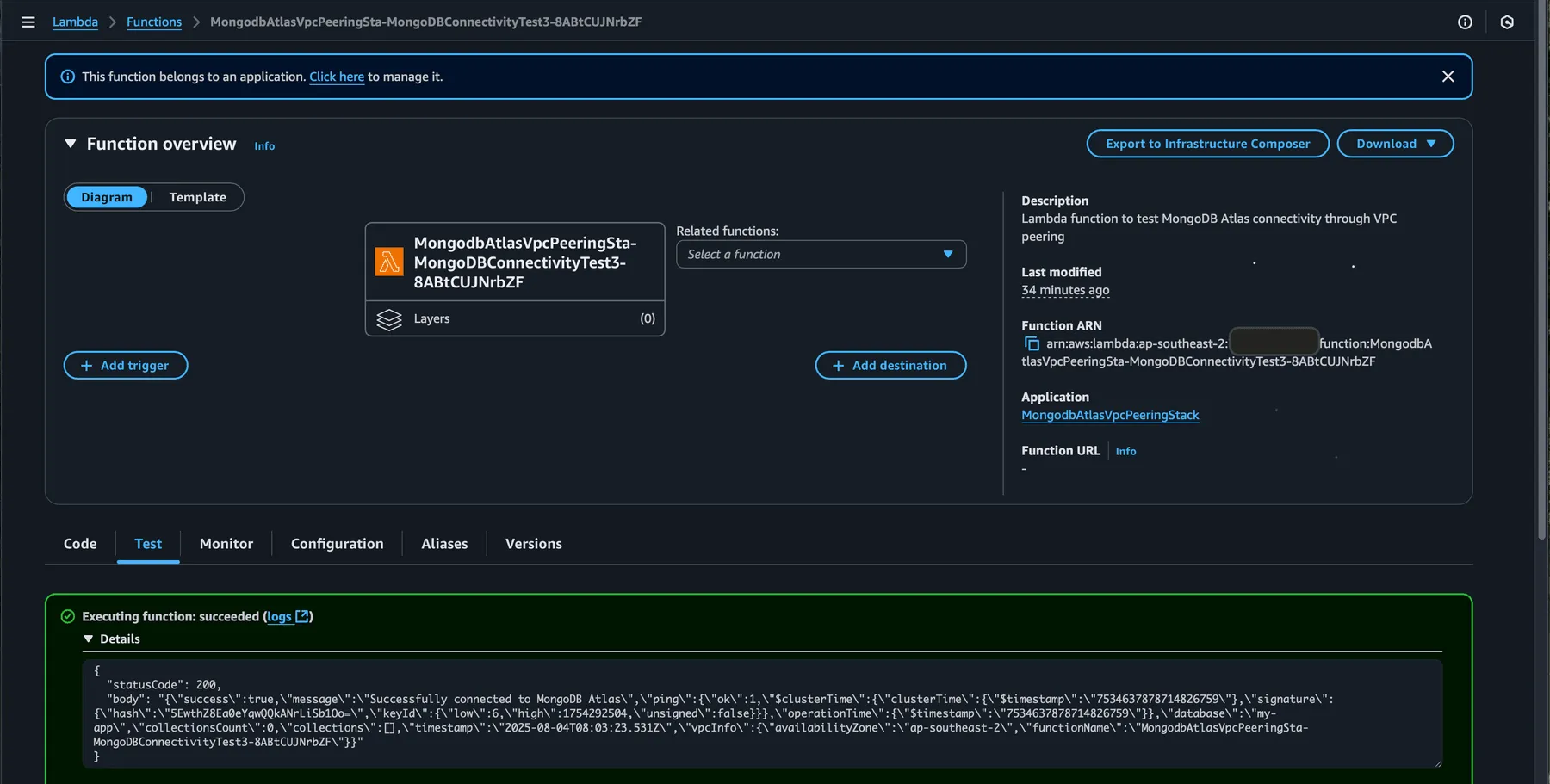Viewport: 1550px width, 784px height.
Task: Open the Related functions dropdown
Action: [821, 254]
